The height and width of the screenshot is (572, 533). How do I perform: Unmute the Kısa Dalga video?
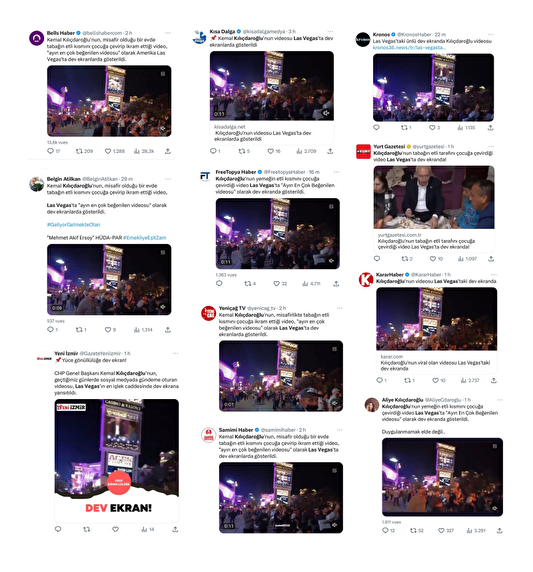[x=326, y=113]
